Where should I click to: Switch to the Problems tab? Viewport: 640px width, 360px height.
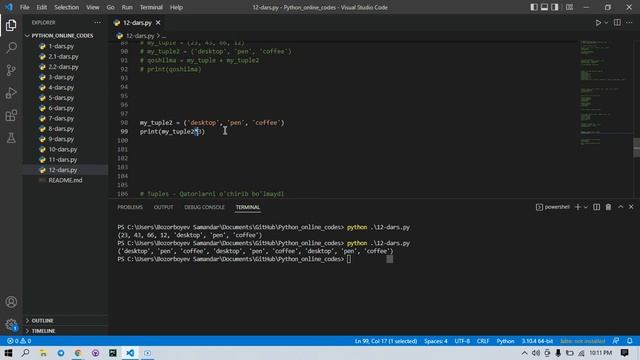click(130, 207)
